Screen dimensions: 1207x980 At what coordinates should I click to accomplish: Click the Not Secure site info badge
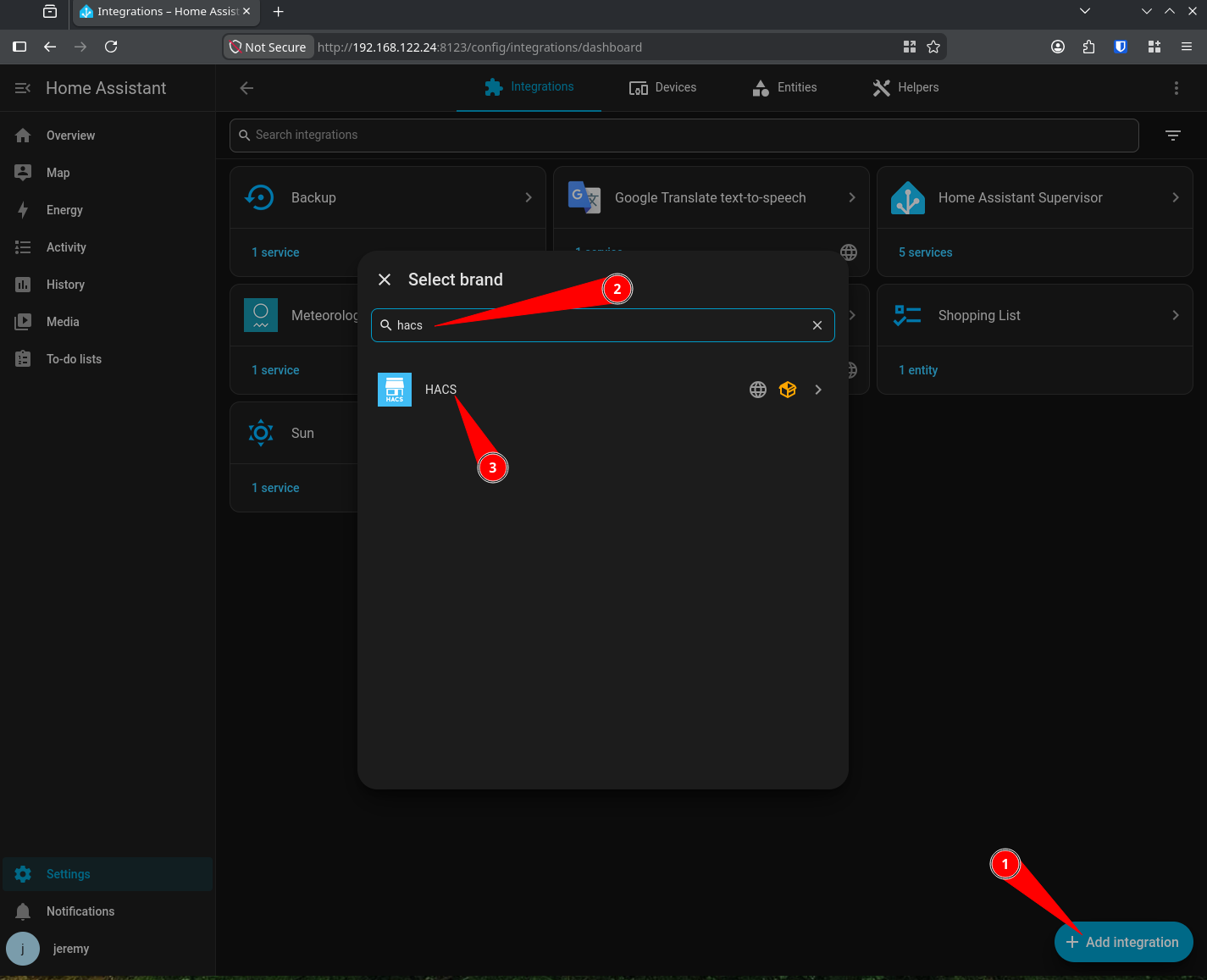click(269, 47)
